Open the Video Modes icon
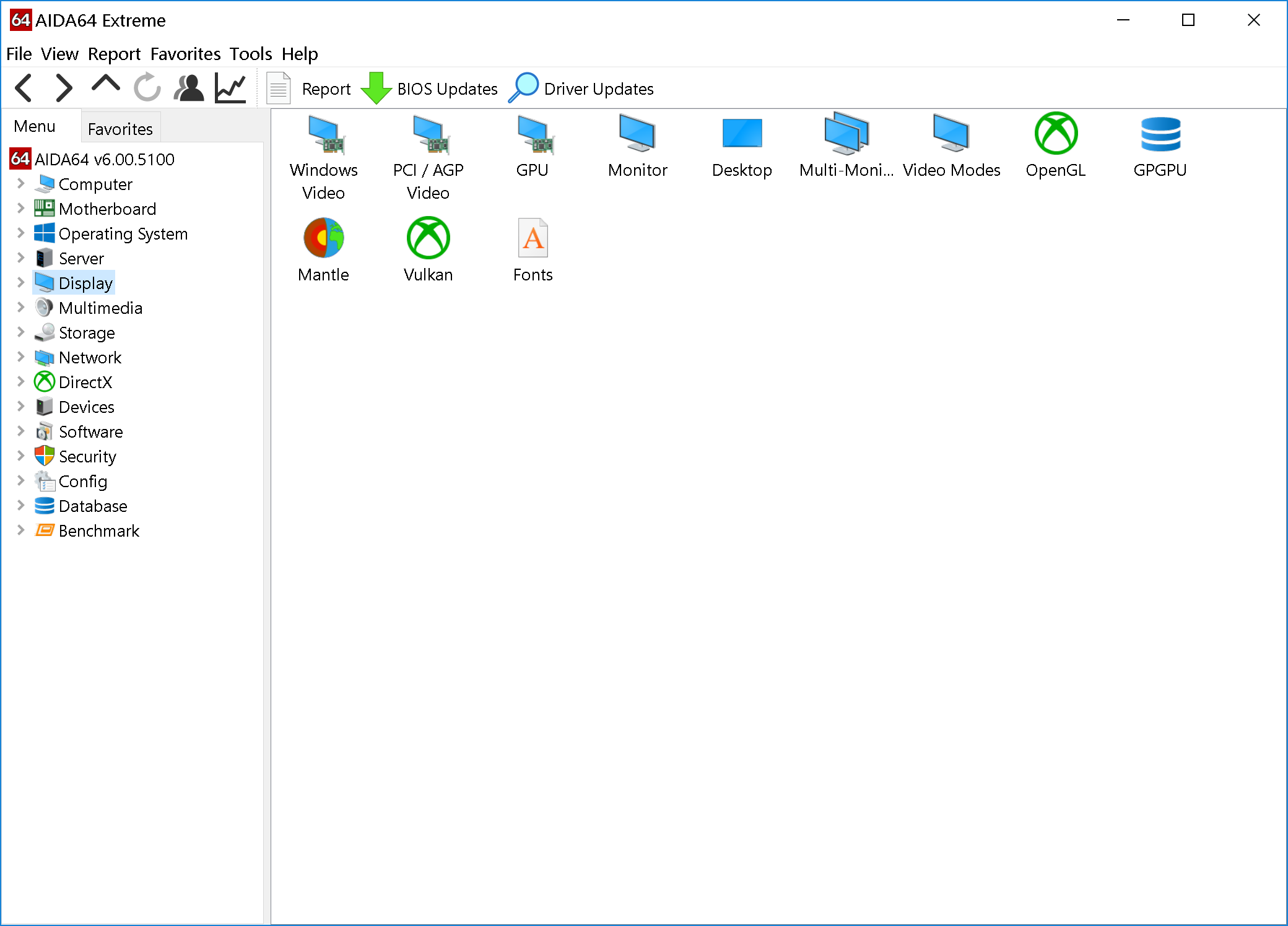This screenshot has width=1288, height=926. [x=951, y=147]
